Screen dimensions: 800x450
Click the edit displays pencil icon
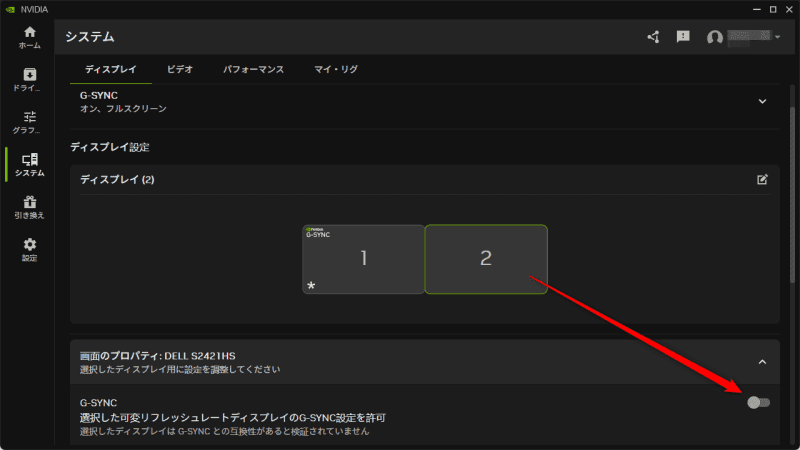click(x=763, y=180)
